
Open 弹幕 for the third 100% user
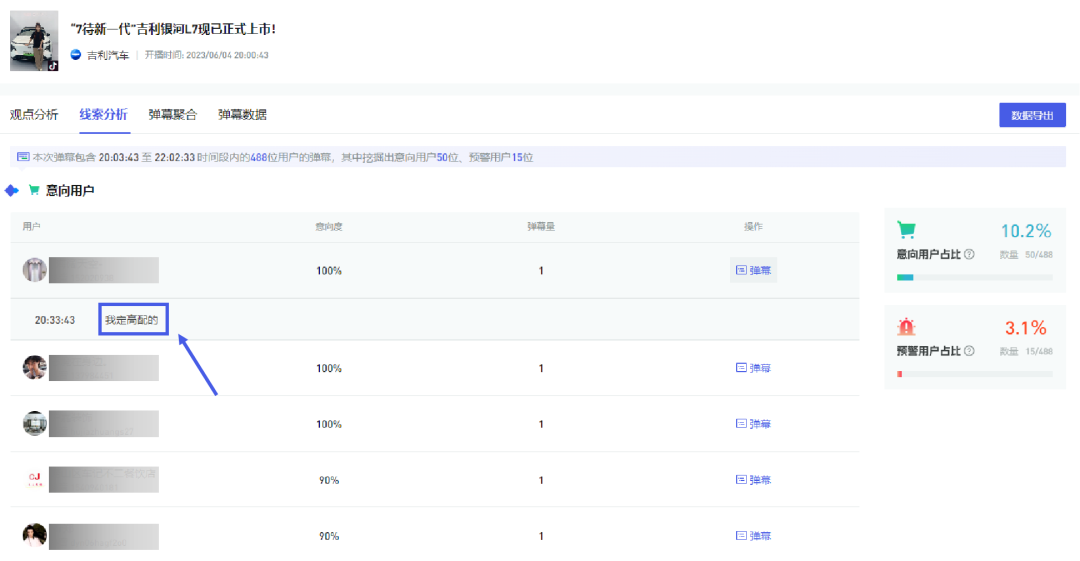(x=753, y=424)
